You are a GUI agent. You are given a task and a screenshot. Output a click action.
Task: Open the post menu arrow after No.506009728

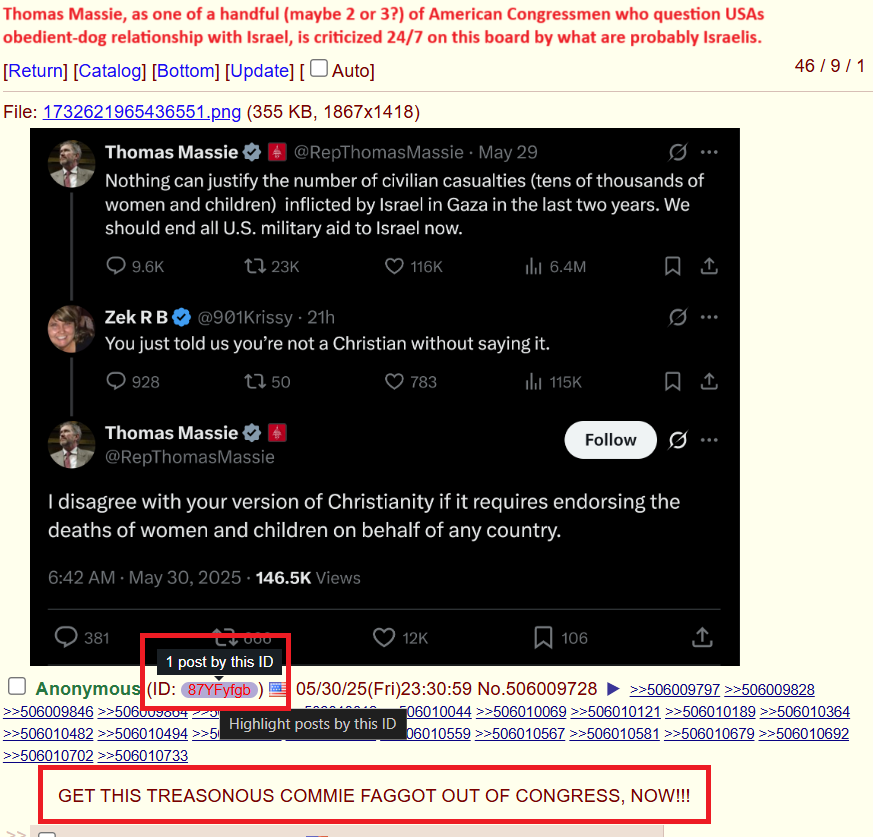[x=613, y=689]
